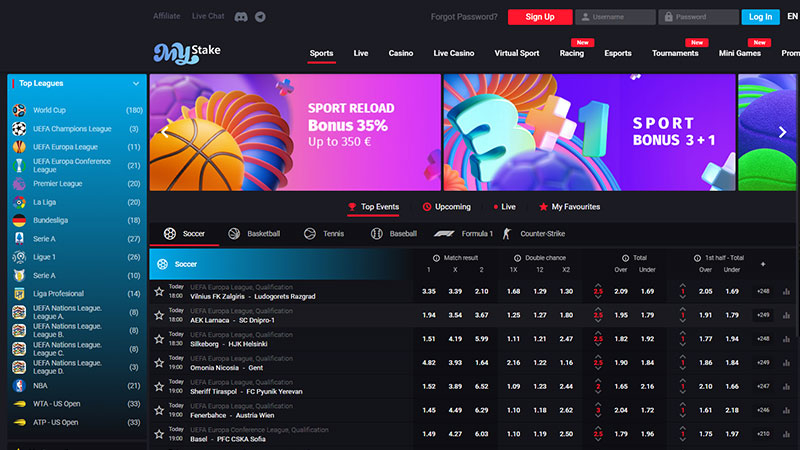The height and width of the screenshot is (450, 800).
Task: Select the NBA league icon
Action: [x=19, y=386]
